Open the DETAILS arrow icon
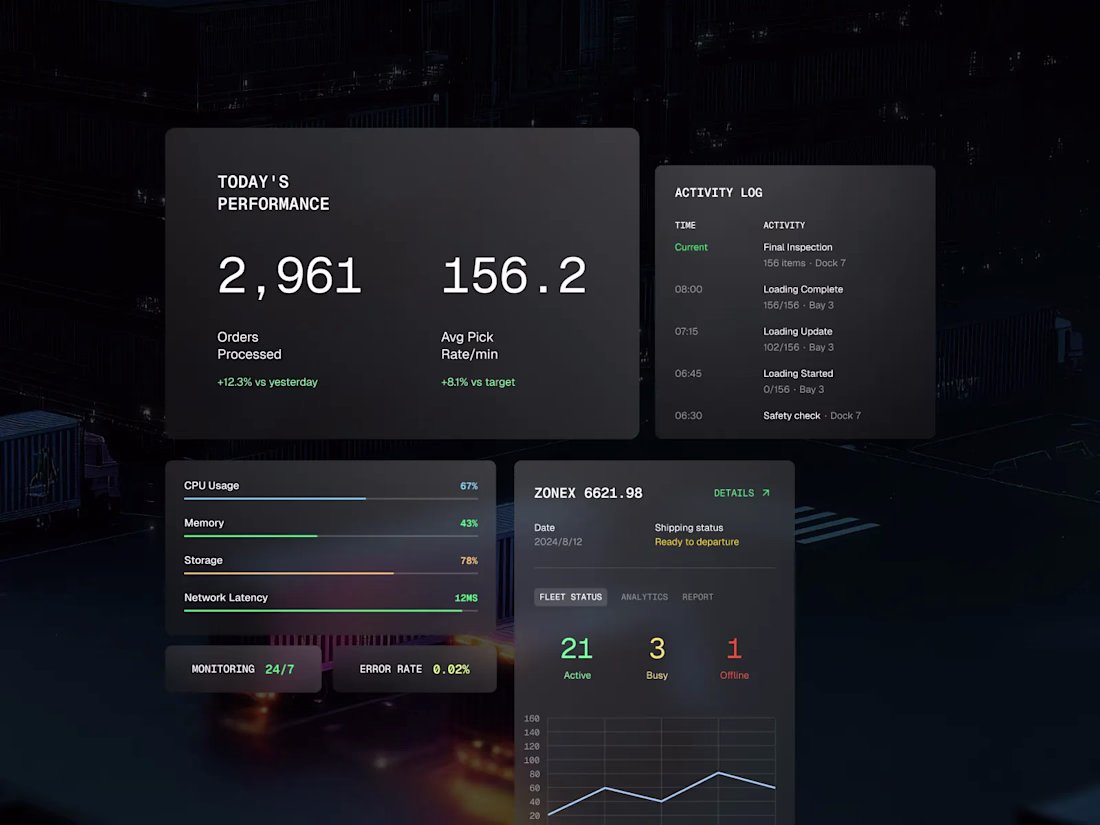 (x=766, y=493)
